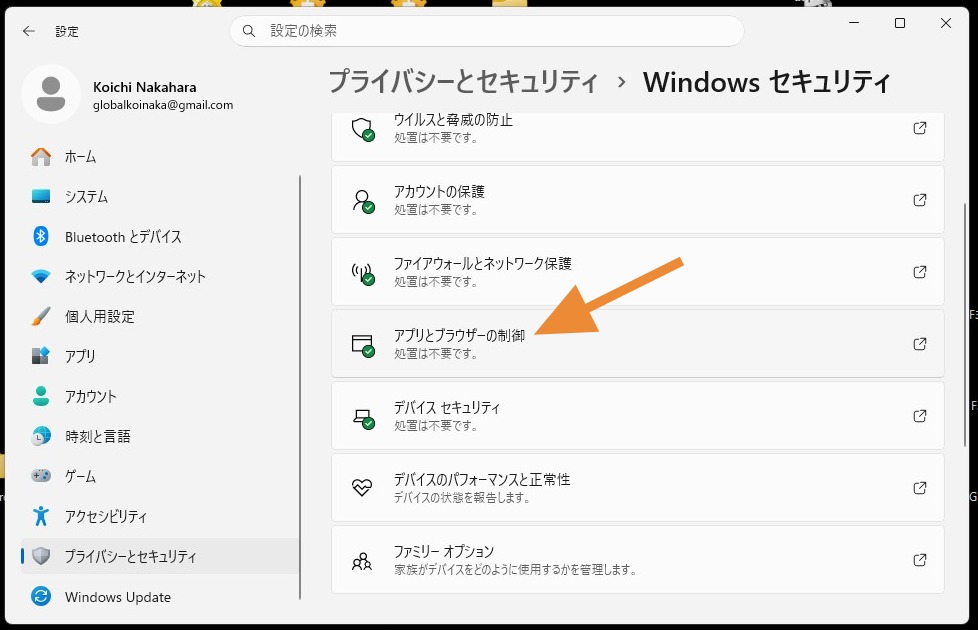The image size is (978, 630).
Task: Click the virus protection shield icon
Action: [362, 129]
